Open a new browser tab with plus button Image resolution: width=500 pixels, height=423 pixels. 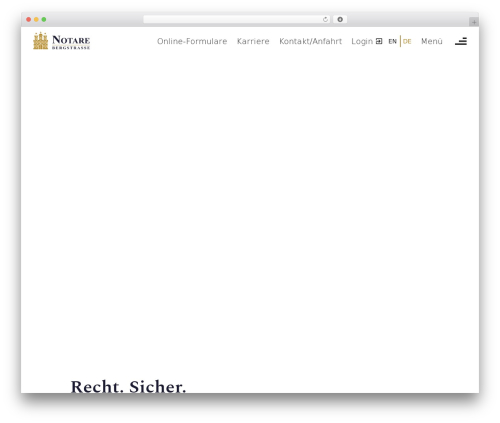pos(474,22)
